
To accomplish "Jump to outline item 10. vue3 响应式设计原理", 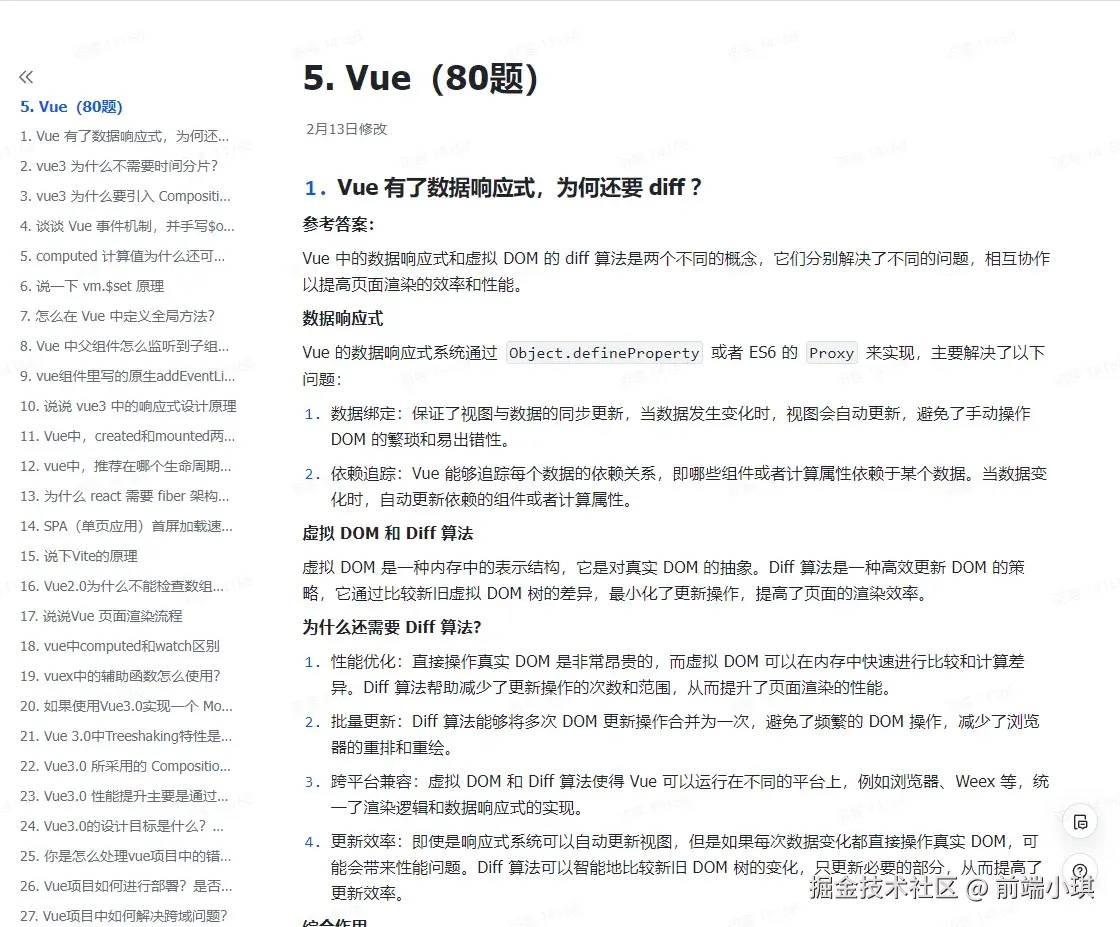I will click(128, 406).
